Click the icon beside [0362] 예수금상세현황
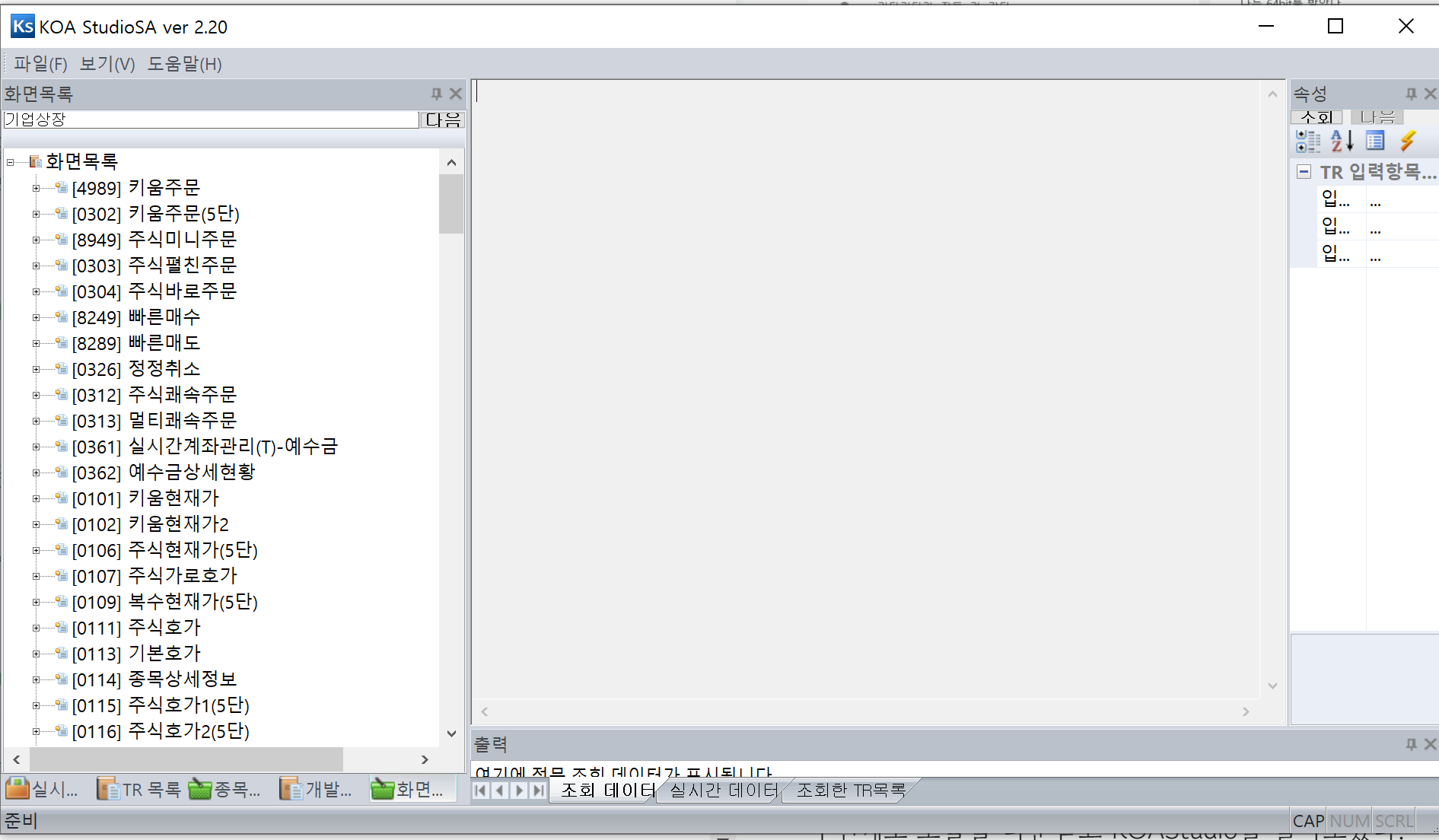Screen dimensions: 1439x840 (x=62, y=473)
